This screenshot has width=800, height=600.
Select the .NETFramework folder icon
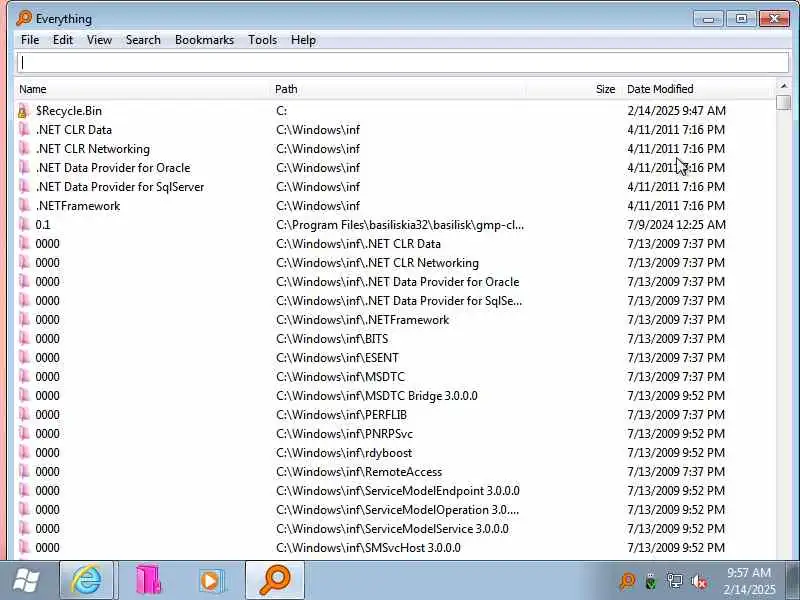23,206
